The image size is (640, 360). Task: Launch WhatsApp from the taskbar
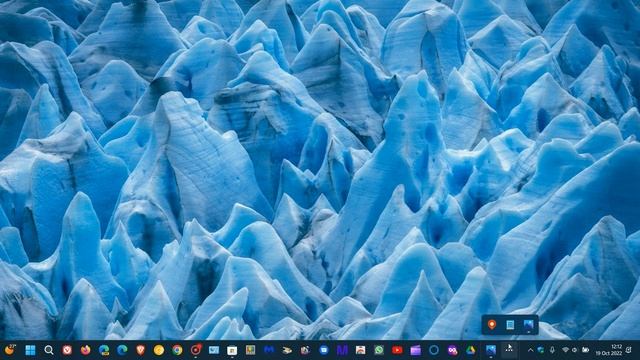pyautogui.click(x=379, y=350)
